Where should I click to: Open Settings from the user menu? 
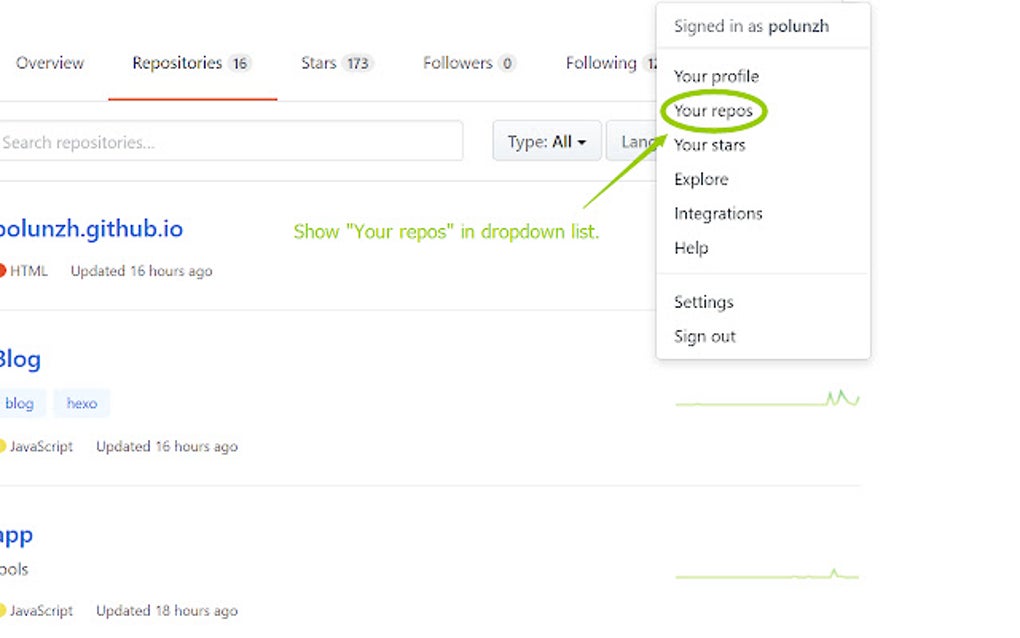703,302
